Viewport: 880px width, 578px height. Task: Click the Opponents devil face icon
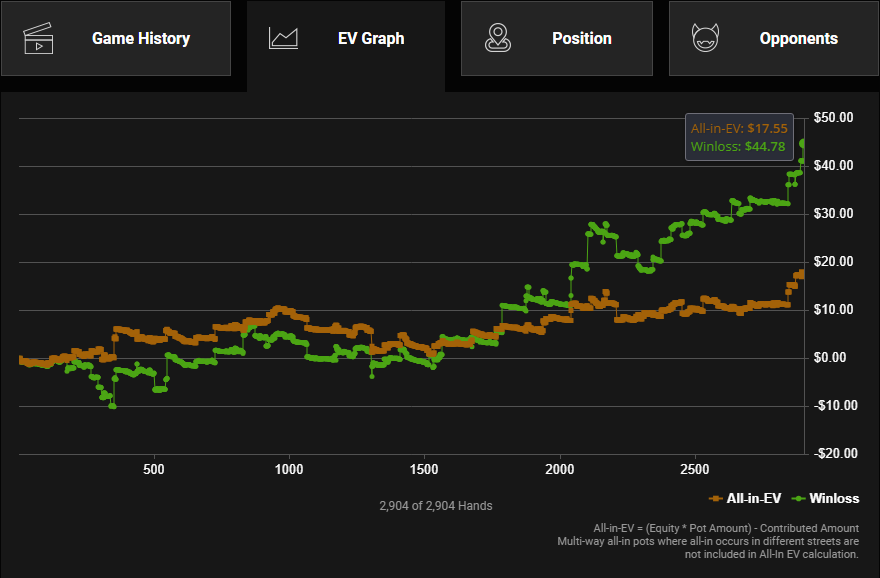coord(705,38)
